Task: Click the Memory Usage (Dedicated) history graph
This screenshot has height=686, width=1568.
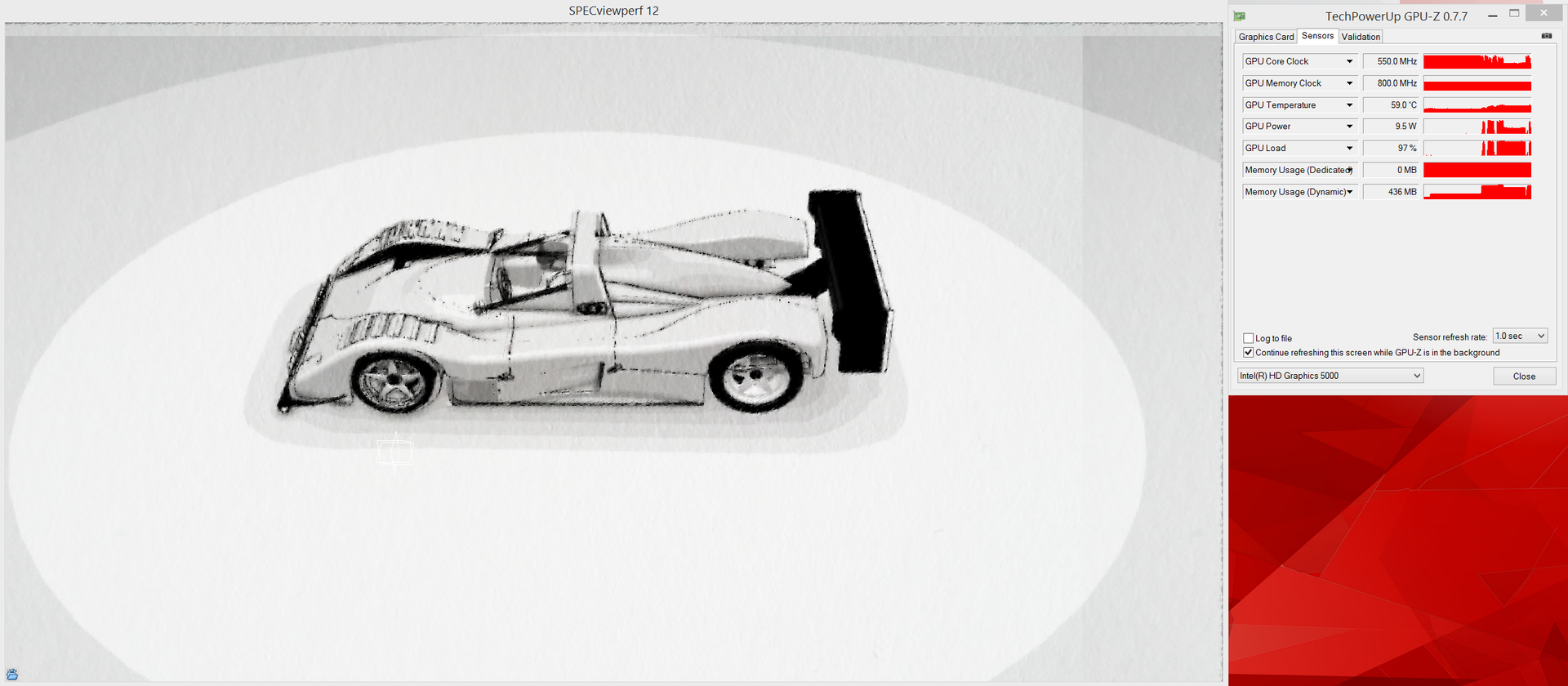Action: point(1477,170)
